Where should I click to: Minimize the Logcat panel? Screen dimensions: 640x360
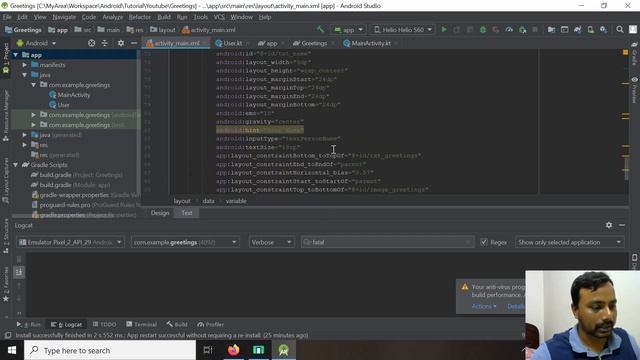click(622, 225)
